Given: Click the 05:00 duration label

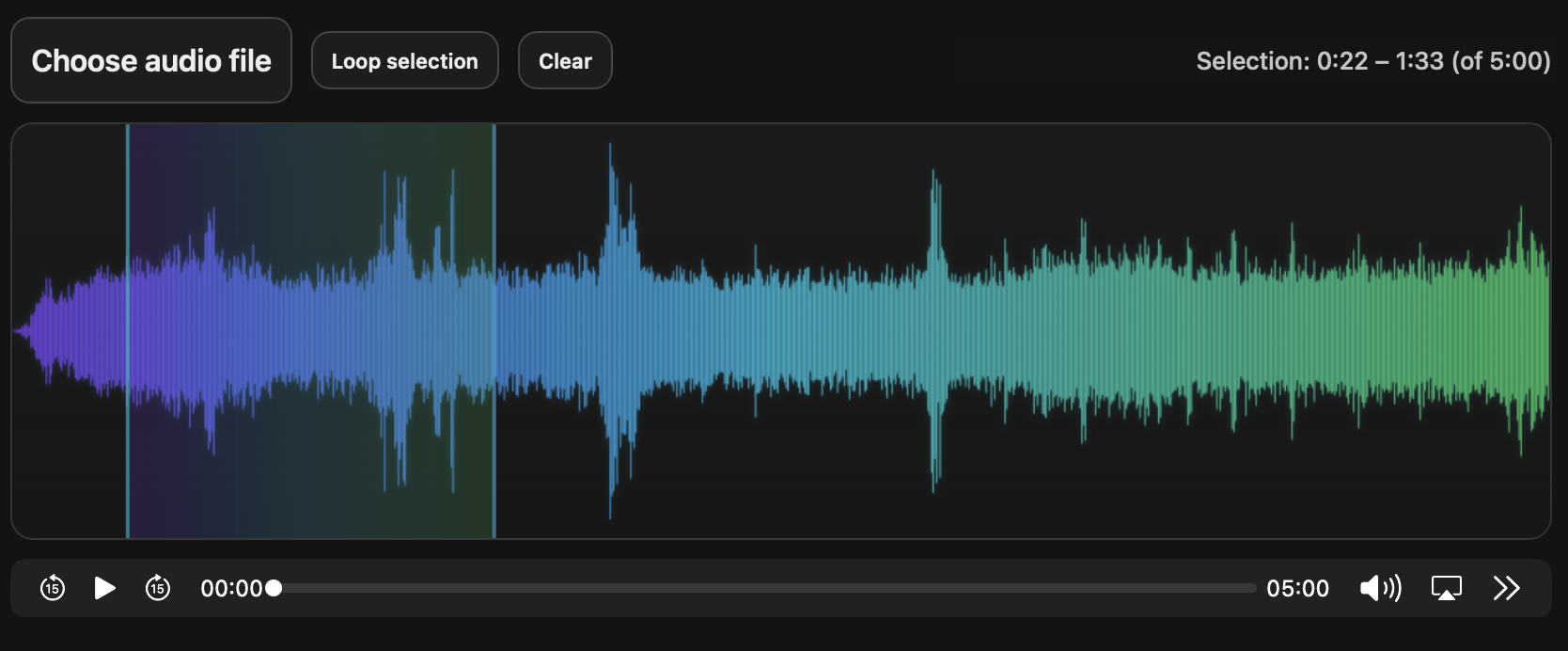Looking at the screenshot, I should [1297, 589].
